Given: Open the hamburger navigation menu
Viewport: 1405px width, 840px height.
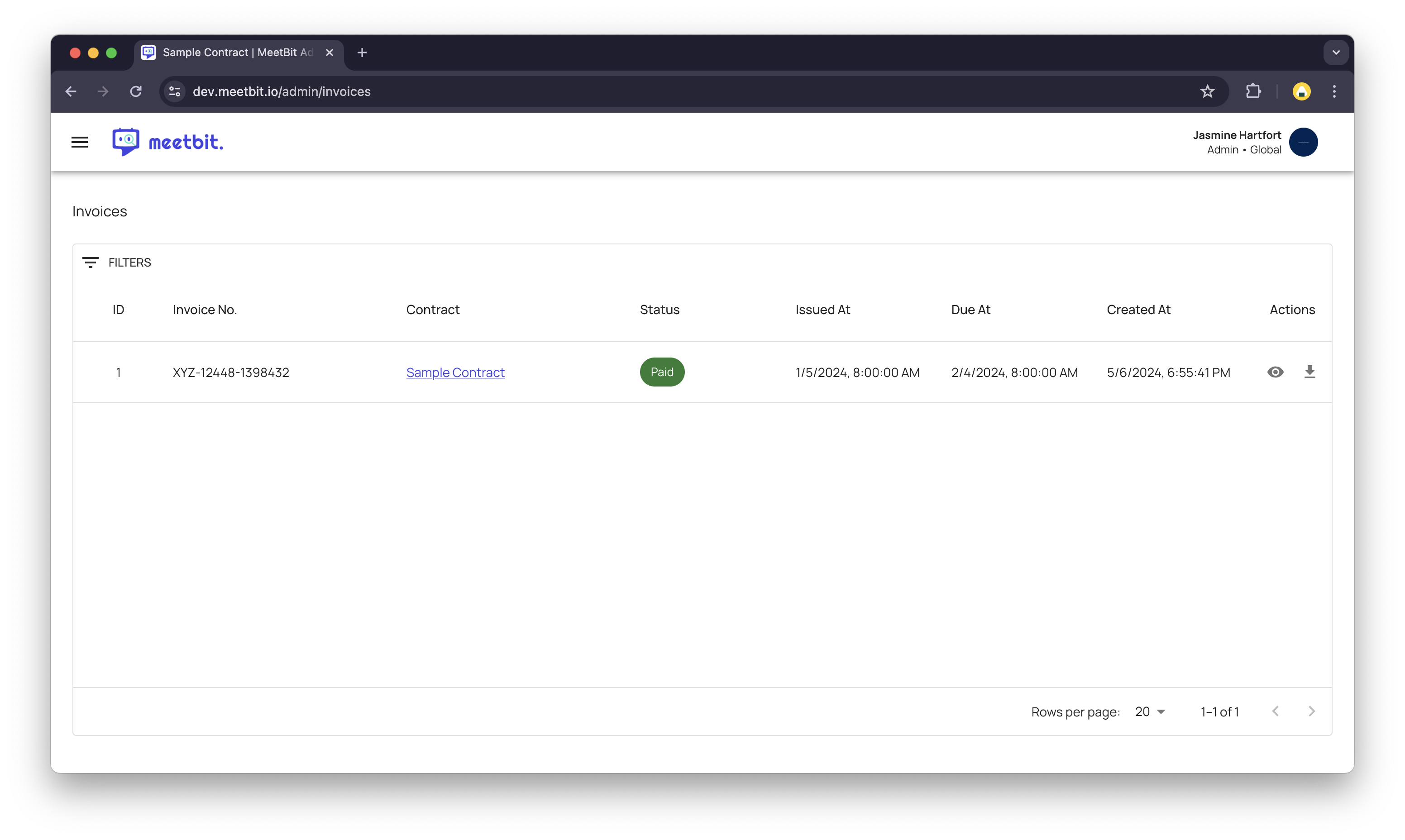Looking at the screenshot, I should tap(79, 142).
